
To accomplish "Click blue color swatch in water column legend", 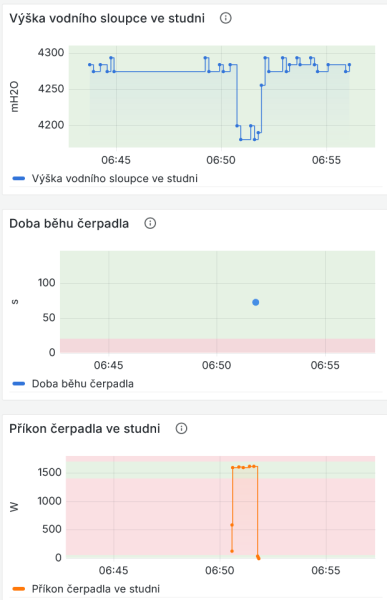I will [18, 178].
